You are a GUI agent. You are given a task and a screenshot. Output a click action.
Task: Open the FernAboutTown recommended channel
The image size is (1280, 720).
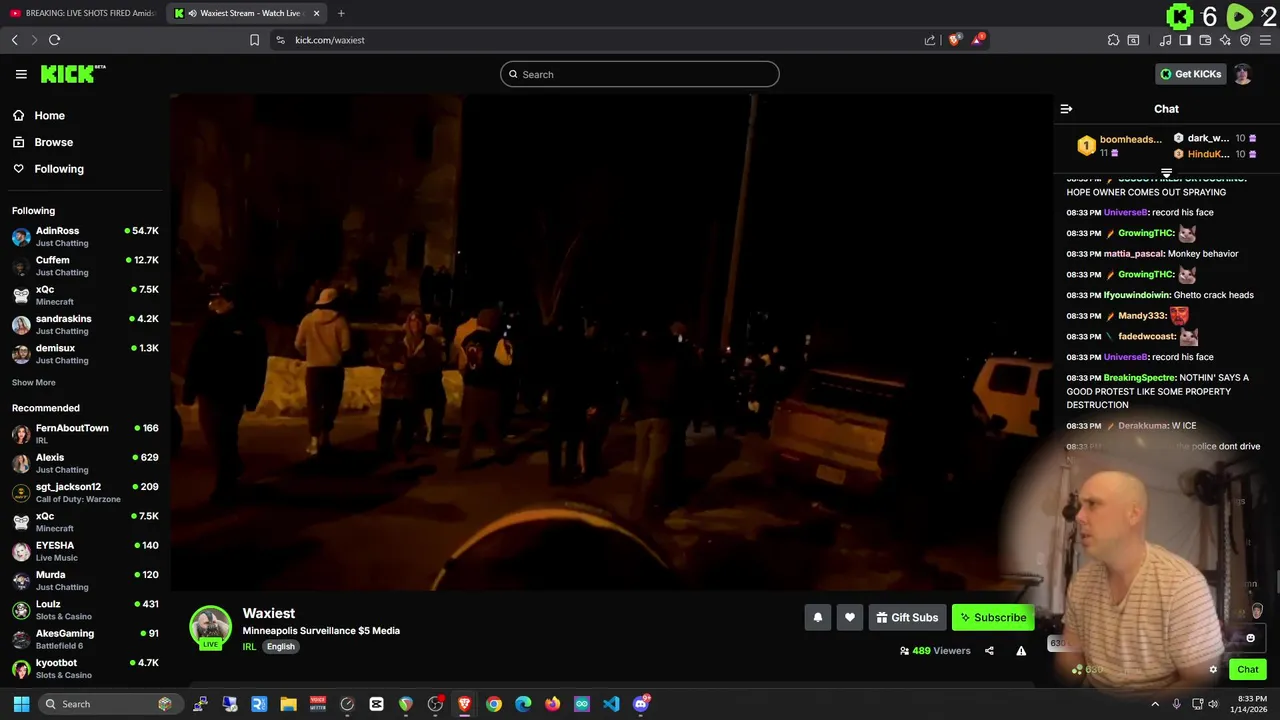85,433
